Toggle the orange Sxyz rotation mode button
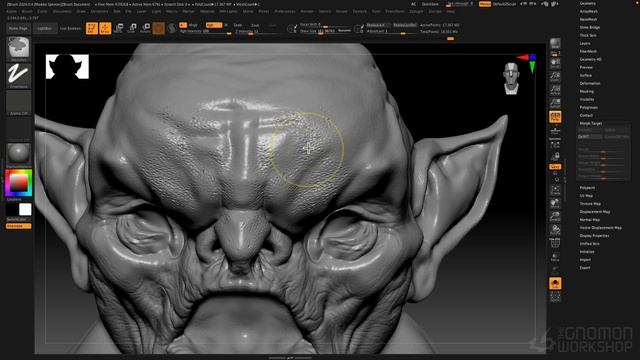640x360 pixels. [x=555, y=167]
